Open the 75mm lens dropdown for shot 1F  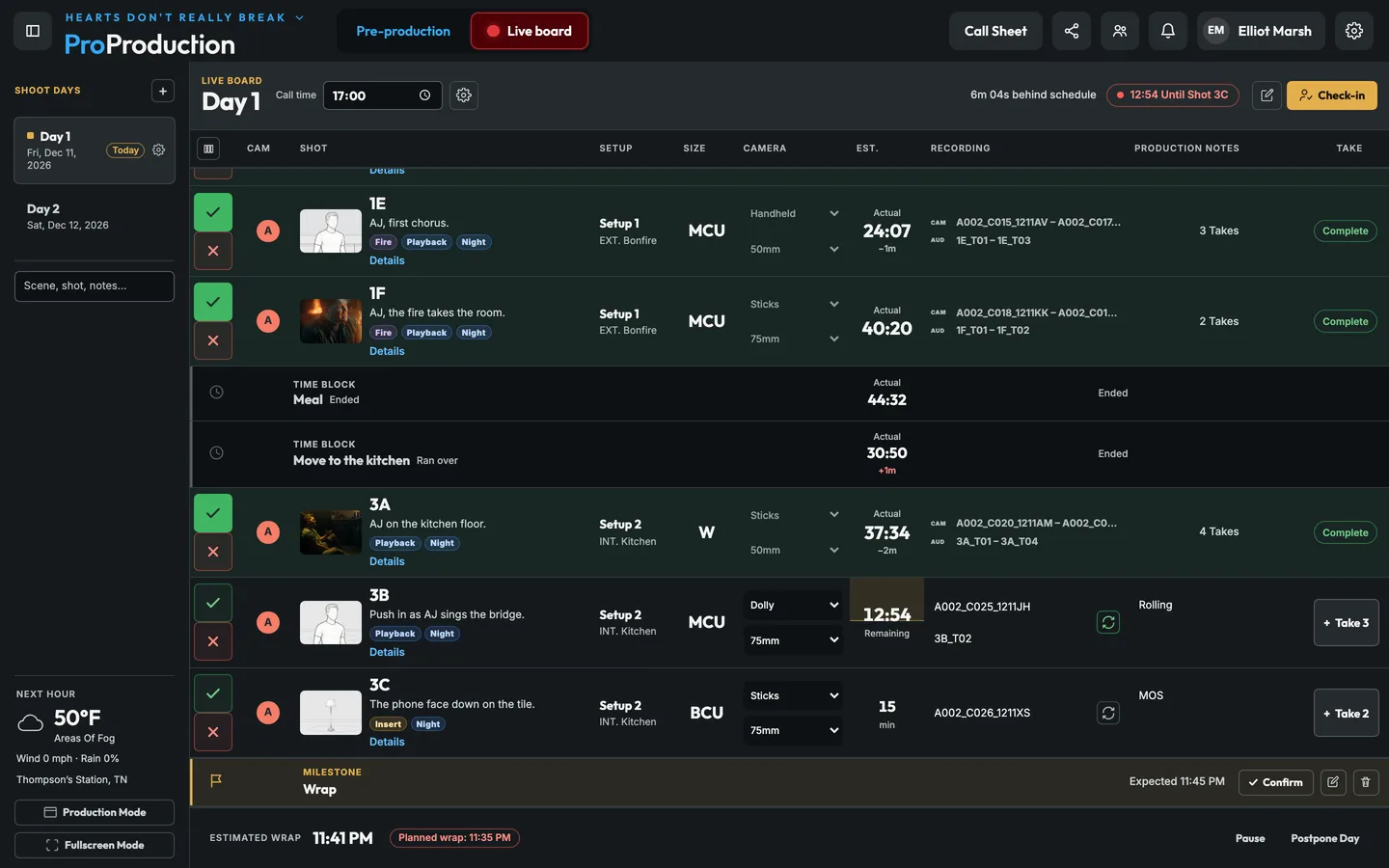[x=794, y=339]
